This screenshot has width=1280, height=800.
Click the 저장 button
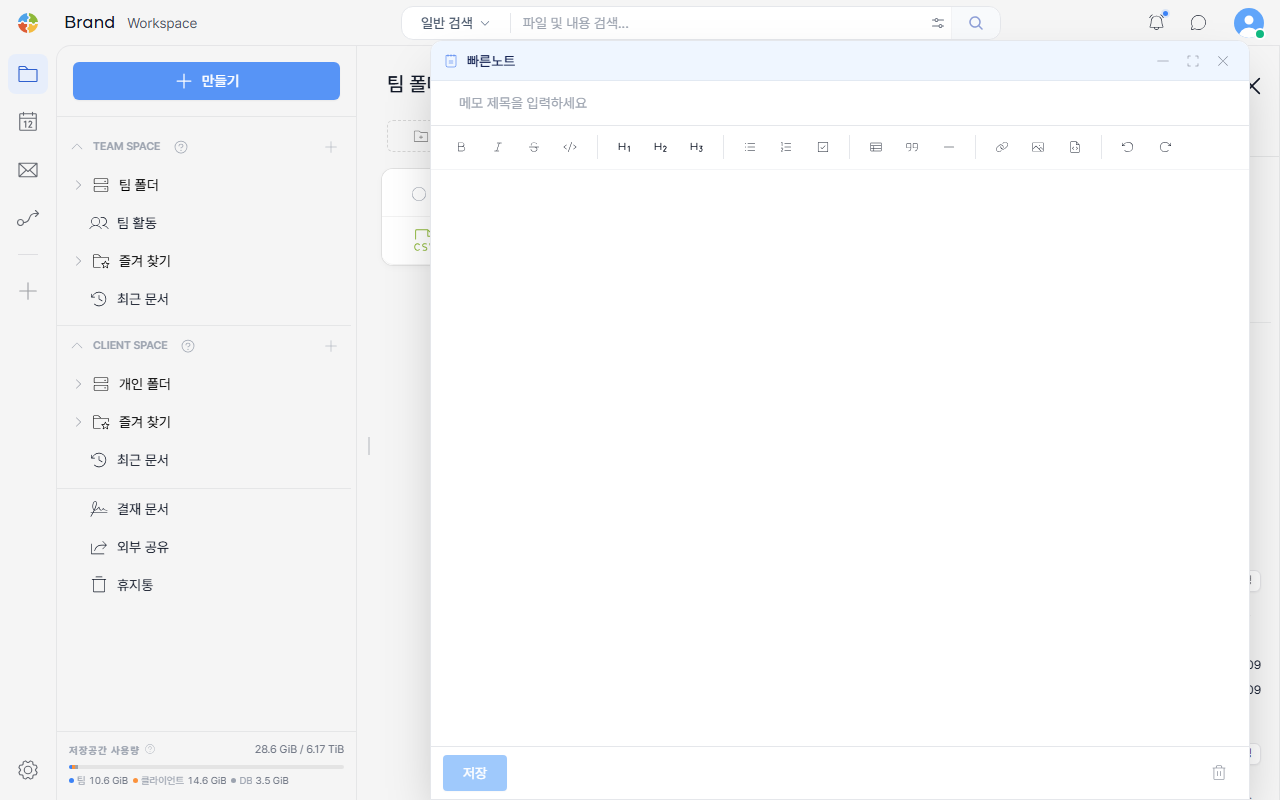coord(475,773)
